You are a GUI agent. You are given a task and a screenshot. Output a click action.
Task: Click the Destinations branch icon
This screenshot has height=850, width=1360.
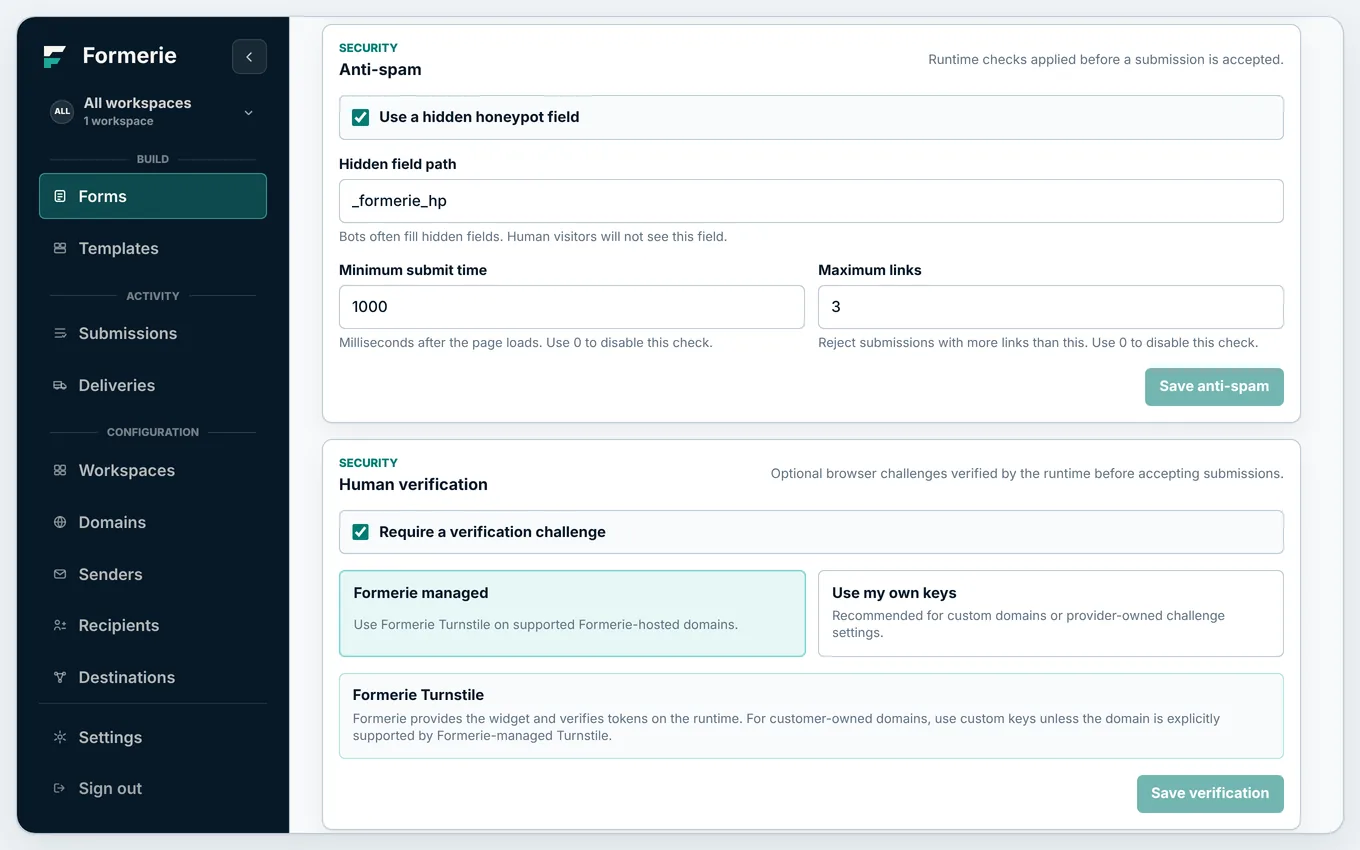60,677
